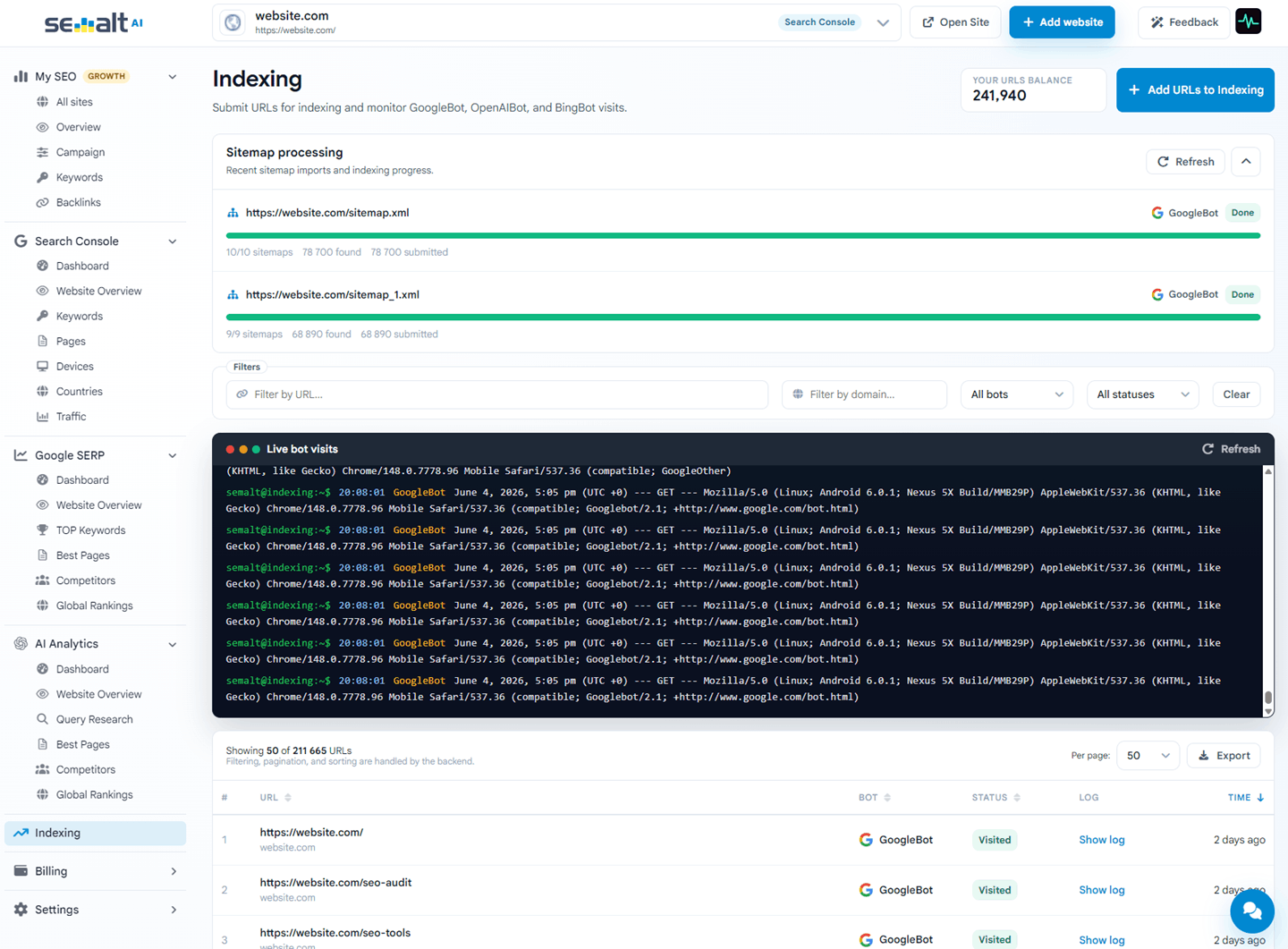The height and width of the screenshot is (949, 1288).
Task: Open the Per page 50 dropdown
Action: click(1148, 756)
